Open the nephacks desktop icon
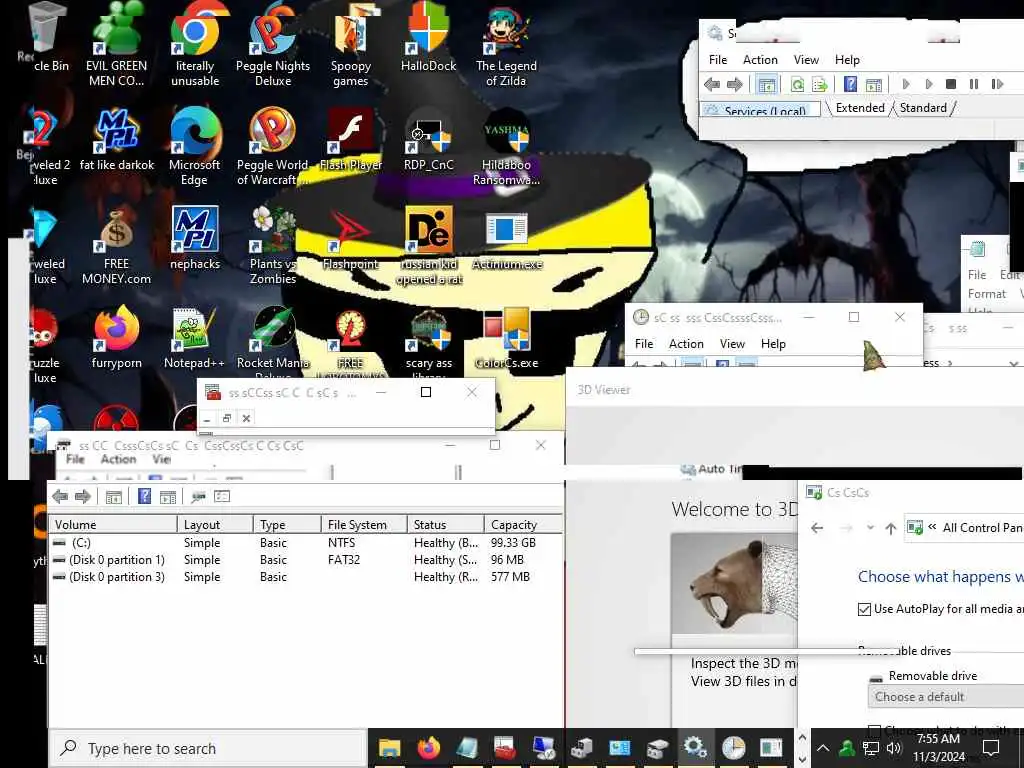 click(195, 238)
